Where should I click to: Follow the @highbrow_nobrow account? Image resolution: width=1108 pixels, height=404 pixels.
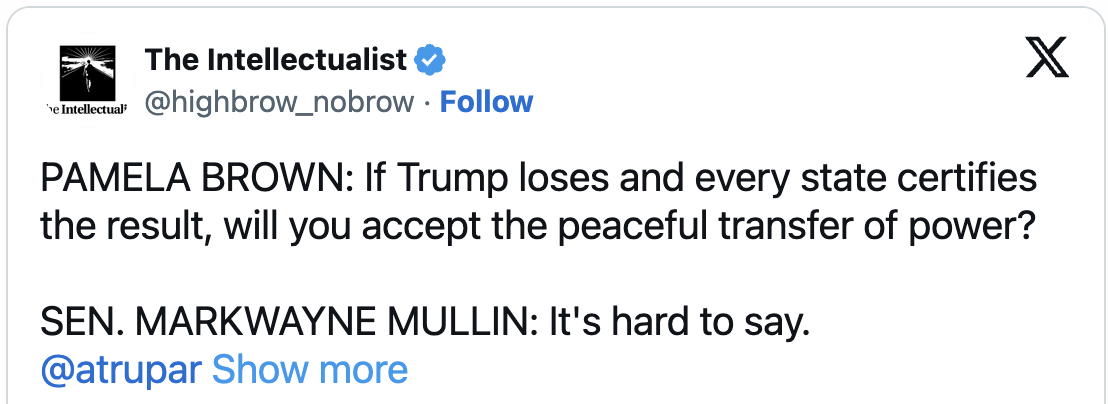(486, 102)
